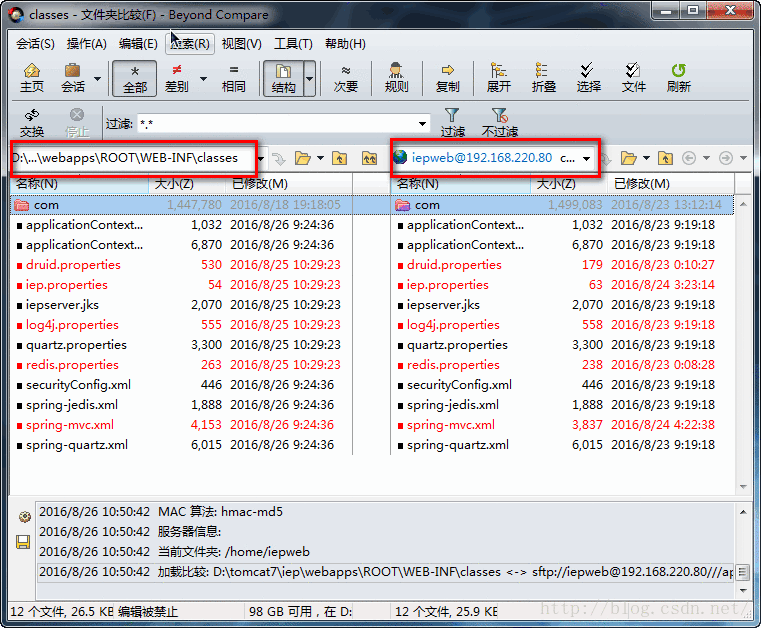761x628 pixels.
Task: Click into the filter (过滤) text field
Action: click(277, 124)
